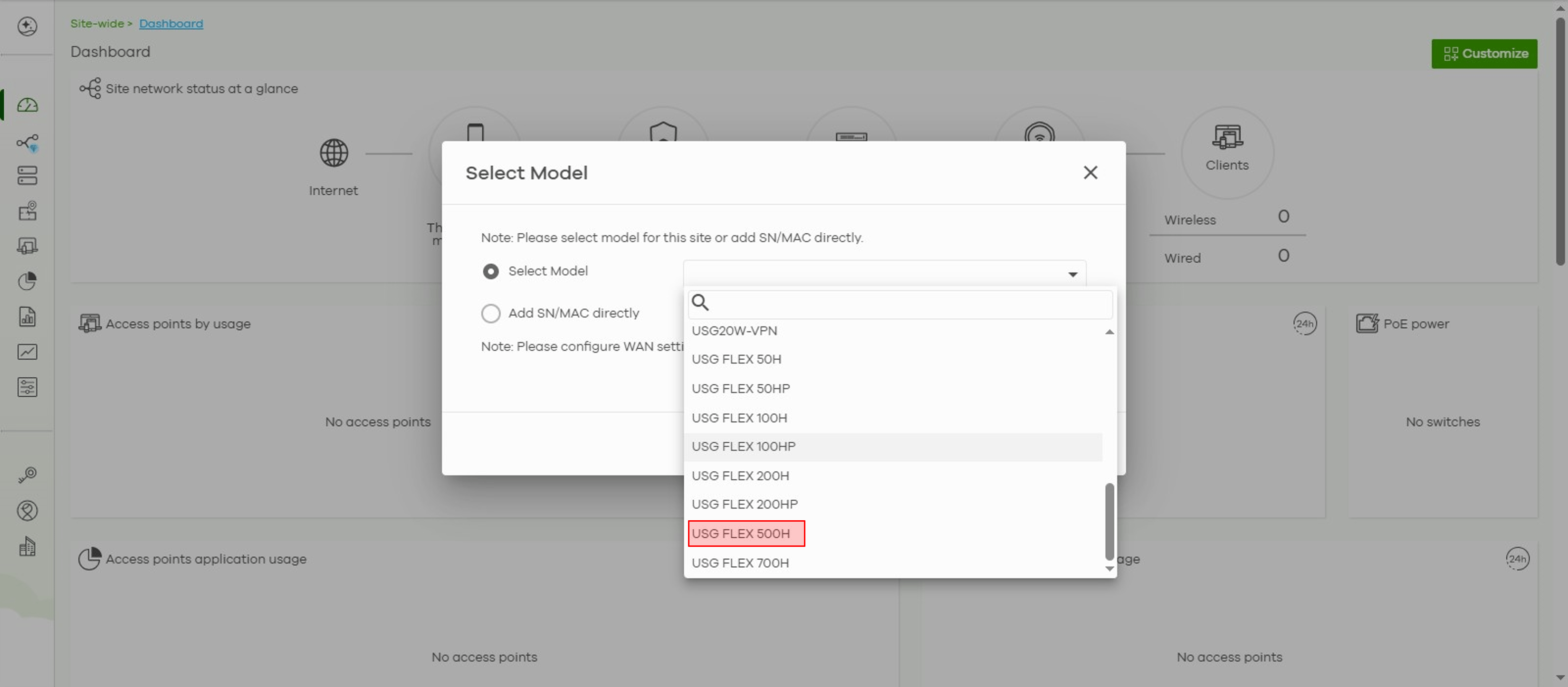Open the line graph sidebar icon
This screenshot has height=687, width=1568.
(28, 352)
